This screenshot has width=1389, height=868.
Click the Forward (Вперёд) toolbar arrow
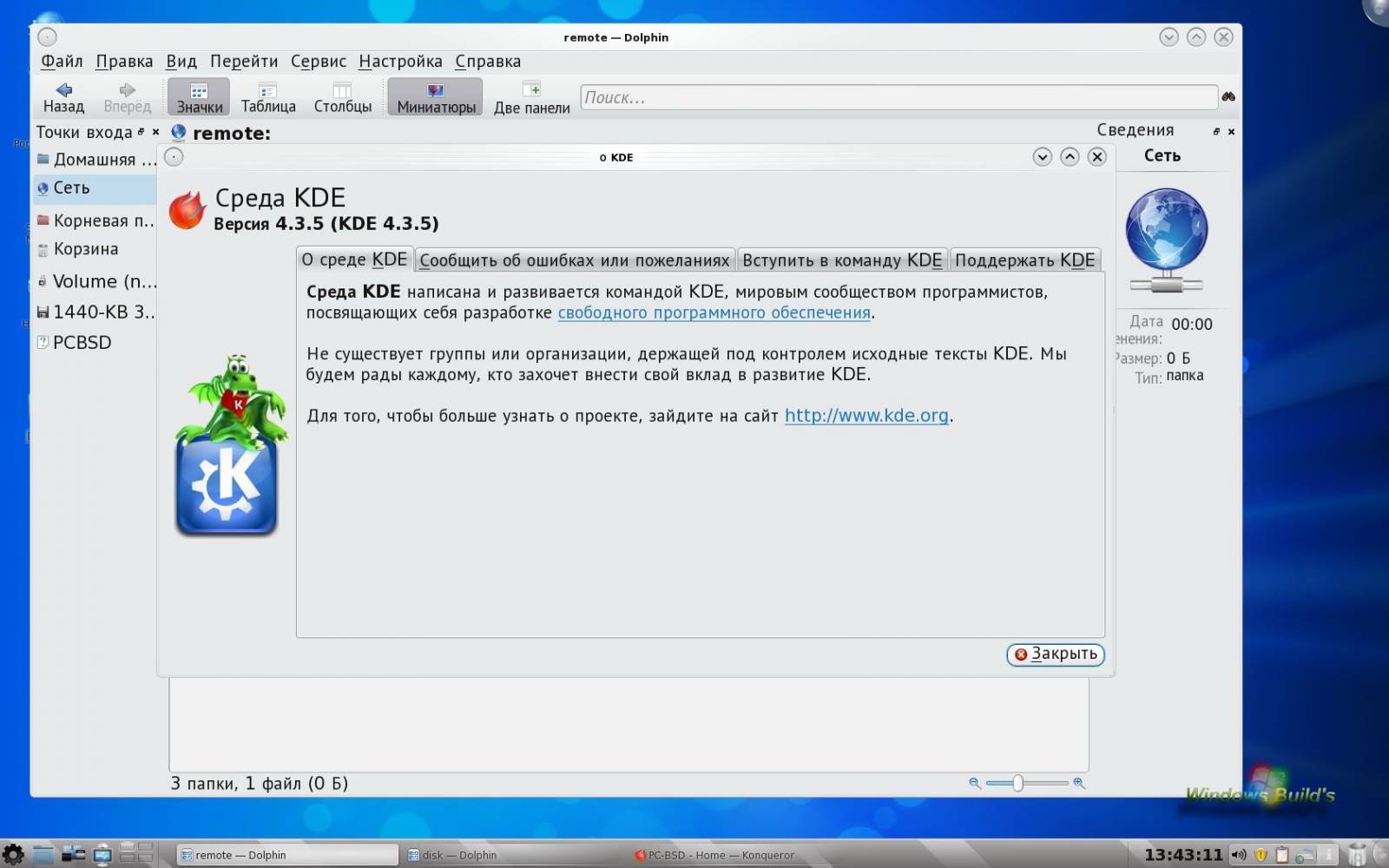tap(127, 97)
